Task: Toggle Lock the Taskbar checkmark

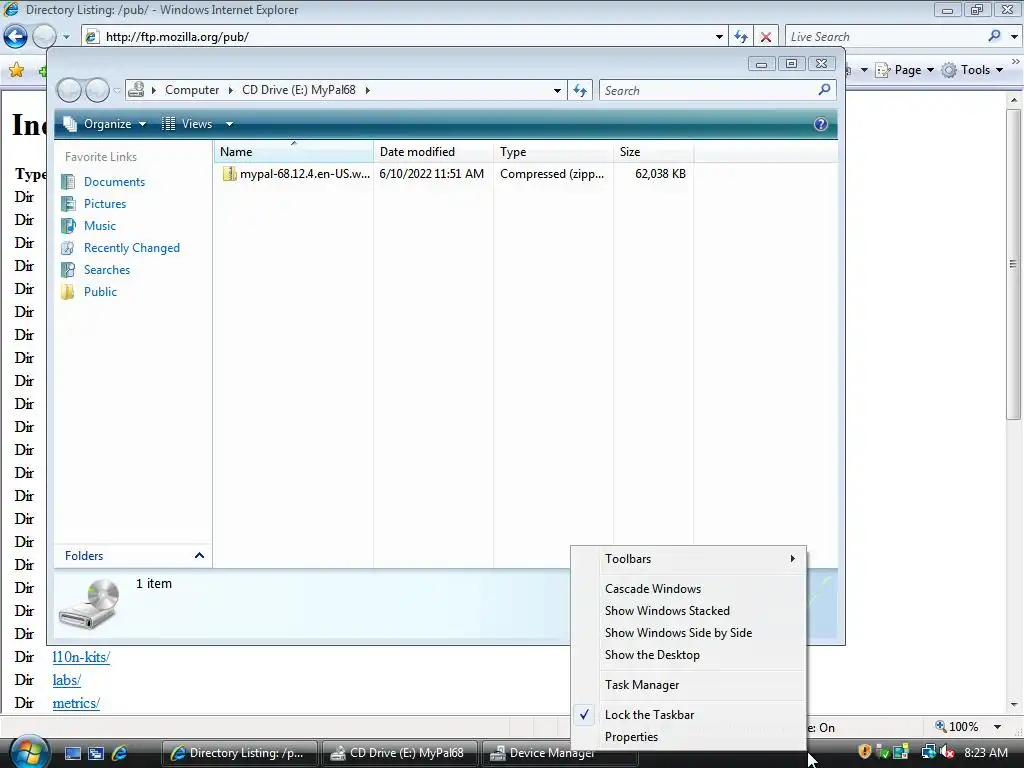Action: pyautogui.click(x=689, y=715)
